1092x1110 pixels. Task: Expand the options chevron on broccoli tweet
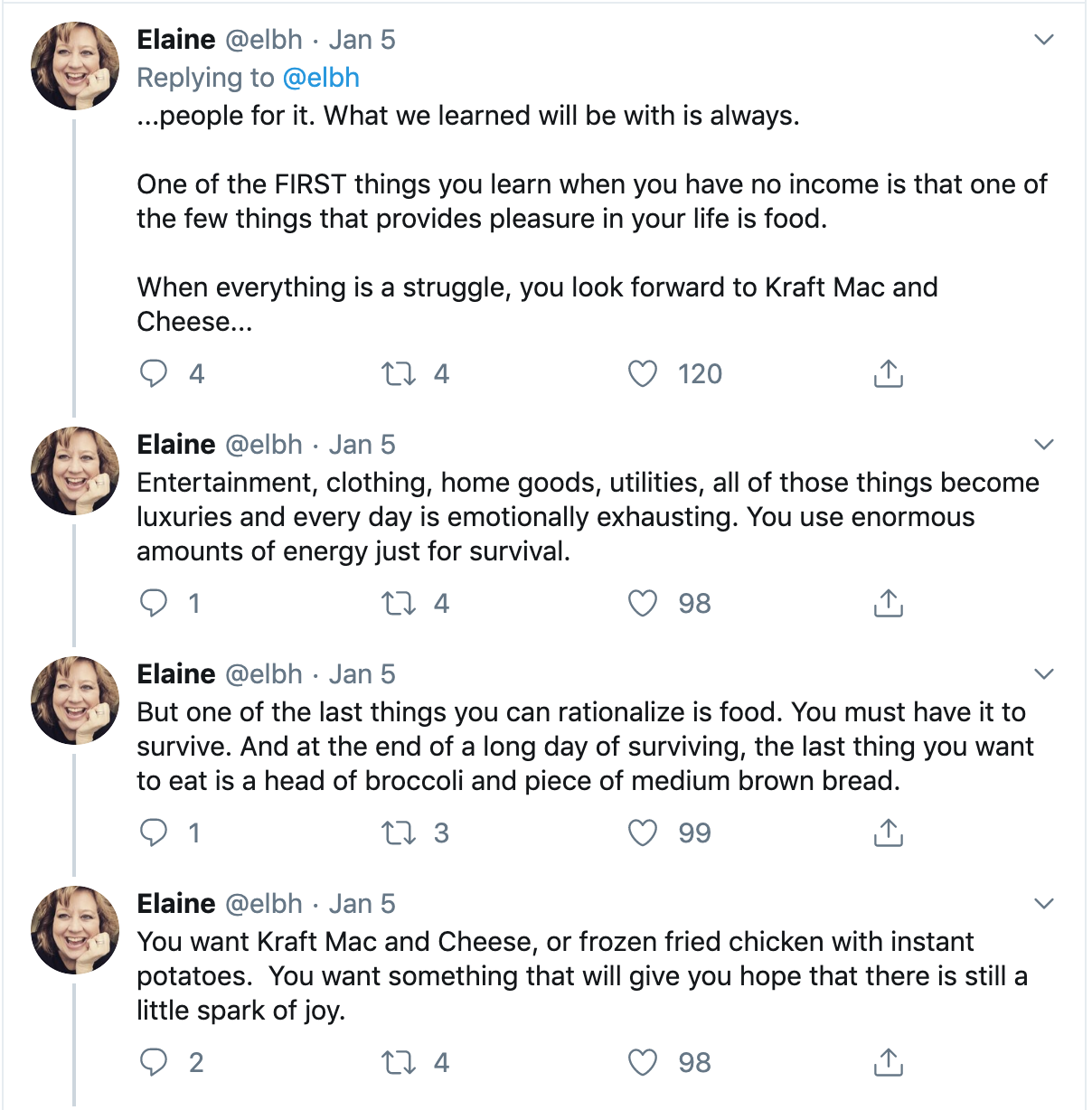[1044, 674]
